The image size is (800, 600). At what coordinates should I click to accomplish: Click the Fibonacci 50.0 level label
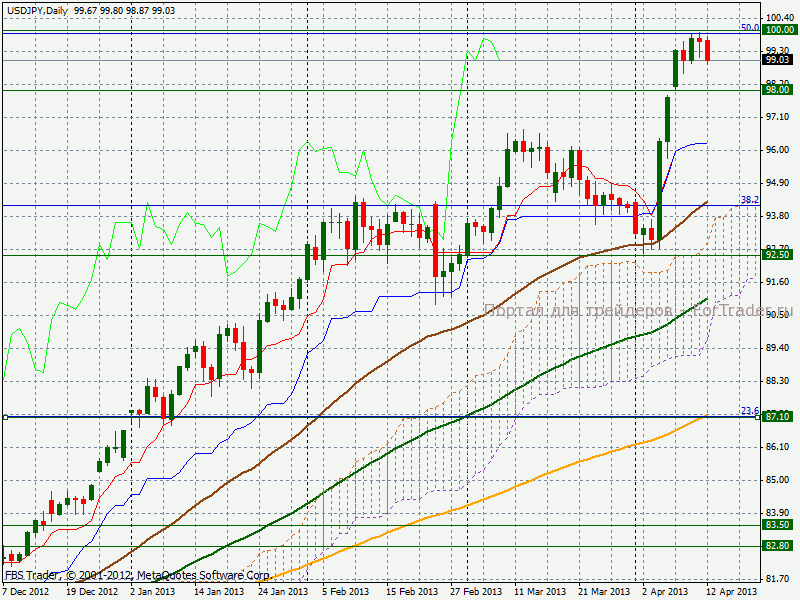[x=750, y=27]
